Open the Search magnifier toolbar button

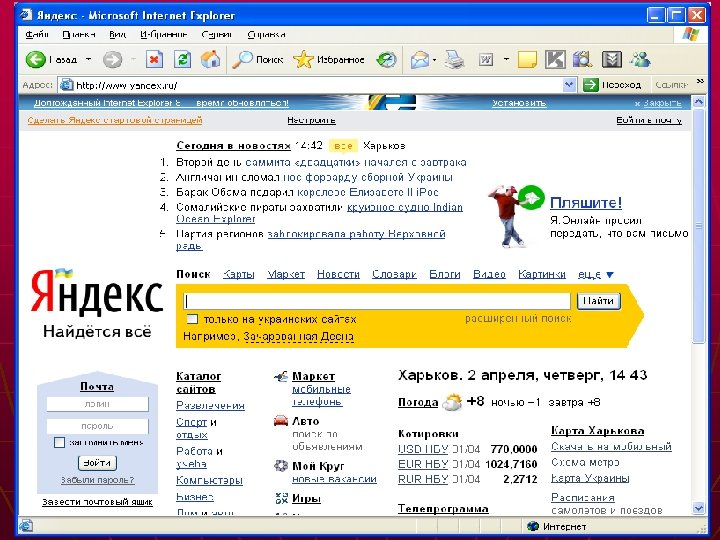click(258, 60)
